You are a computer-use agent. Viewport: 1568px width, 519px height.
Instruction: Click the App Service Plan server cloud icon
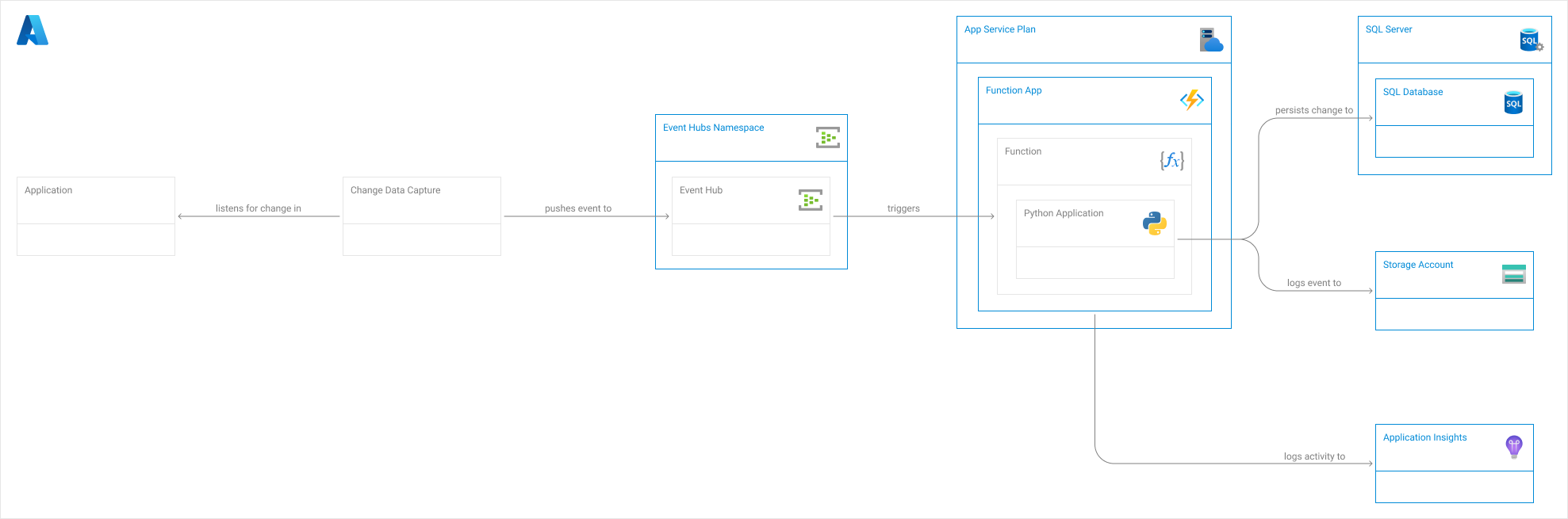[x=1211, y=40]
